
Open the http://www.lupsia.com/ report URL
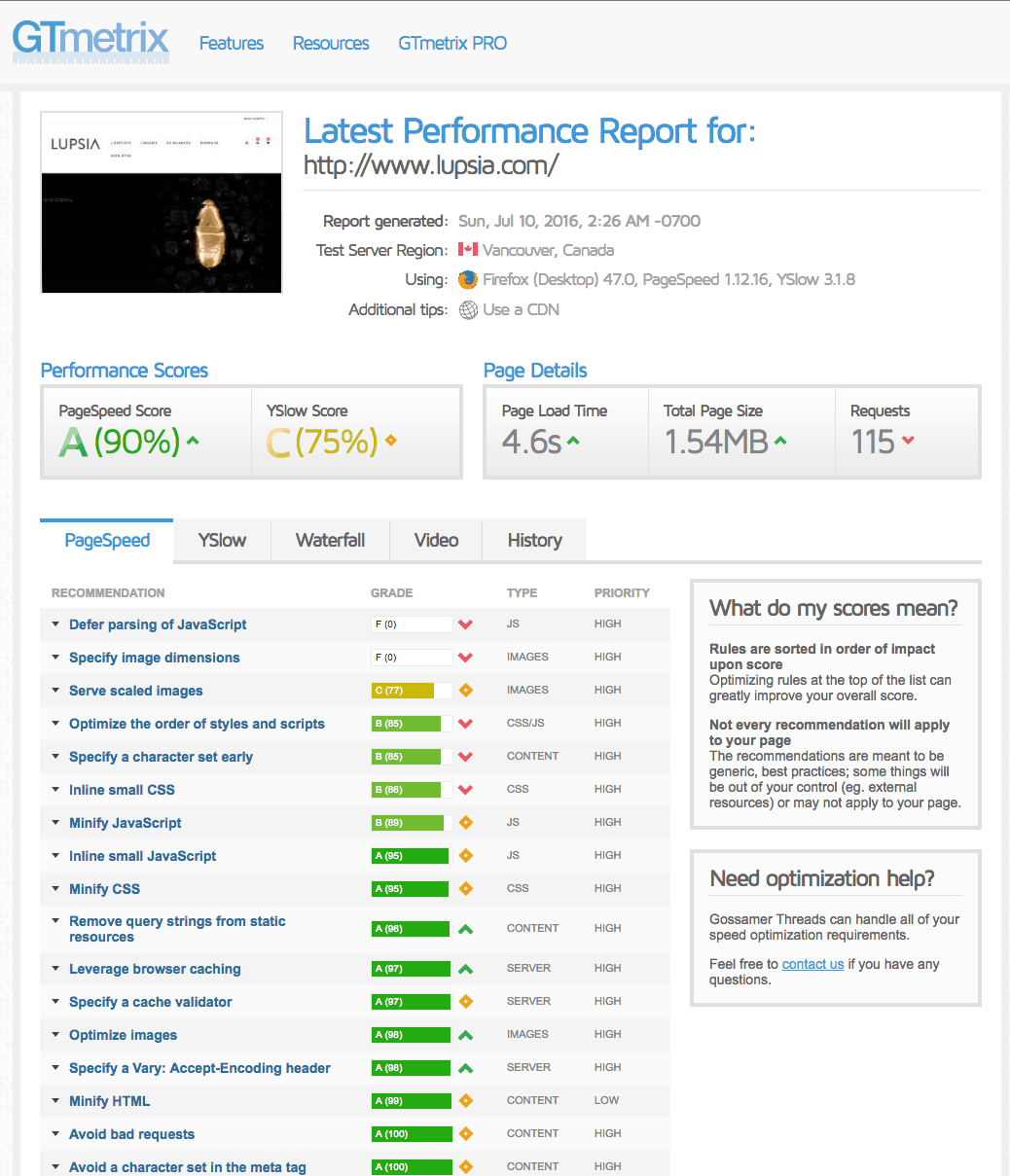431,164
